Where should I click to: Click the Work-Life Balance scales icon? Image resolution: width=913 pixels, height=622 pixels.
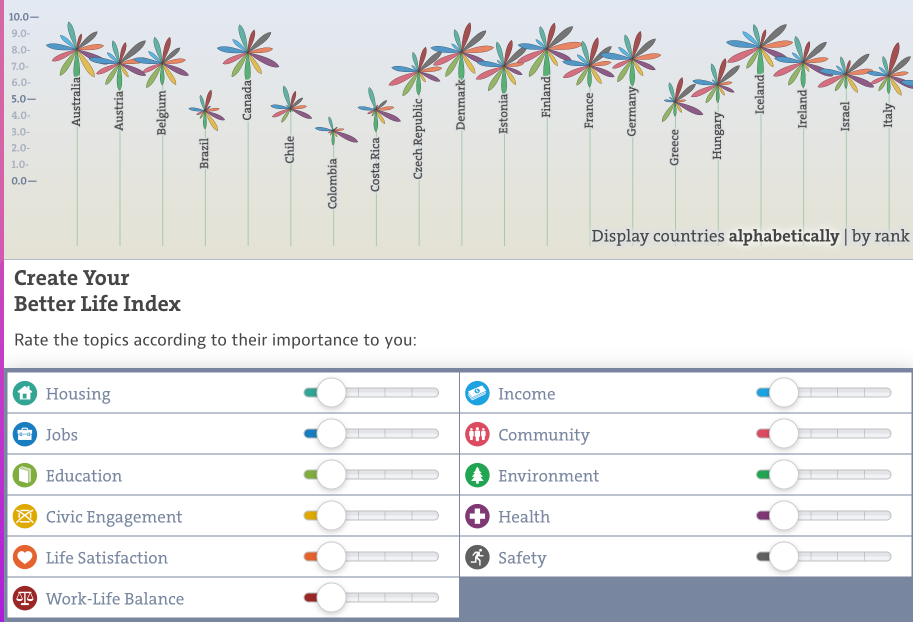[25, 598]
